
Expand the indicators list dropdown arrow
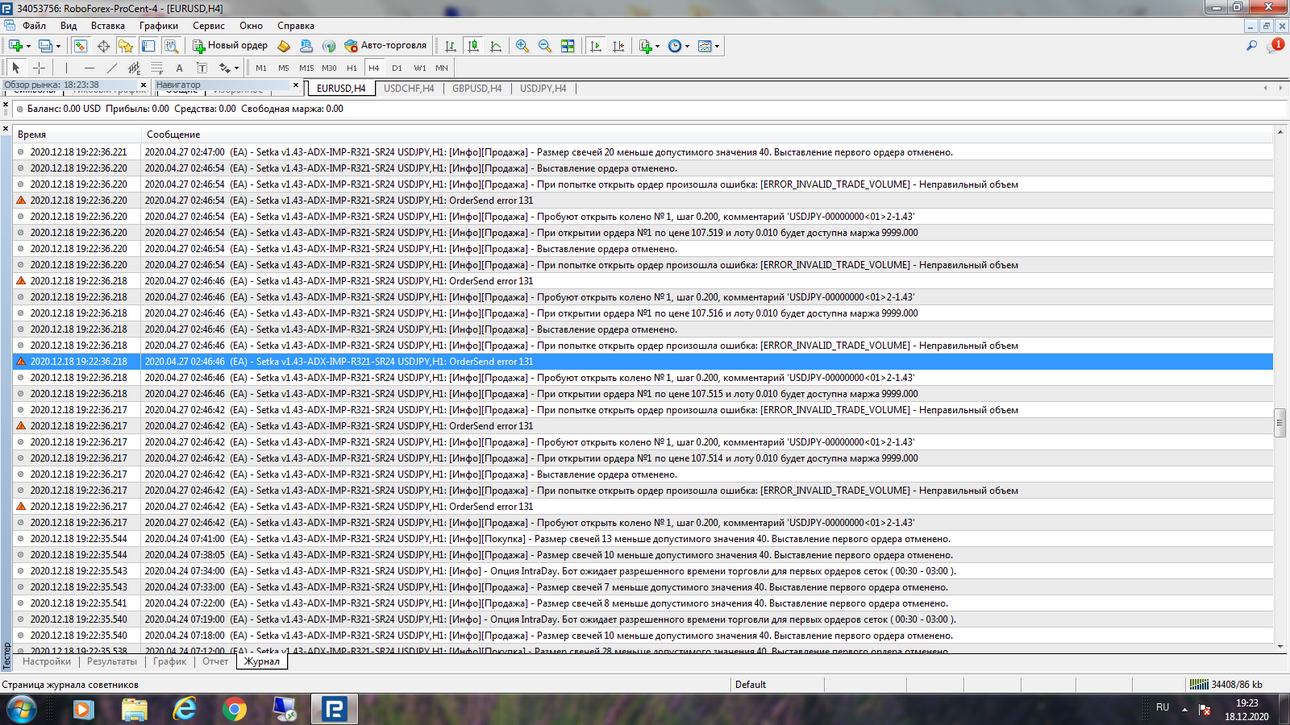point(657,46)
